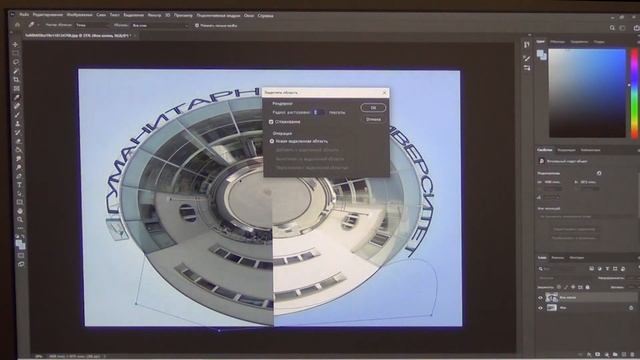Viewport: 640px width, 360px height.
Task: Select Новая выделенная область radio button
Action: tap(272, 141)
